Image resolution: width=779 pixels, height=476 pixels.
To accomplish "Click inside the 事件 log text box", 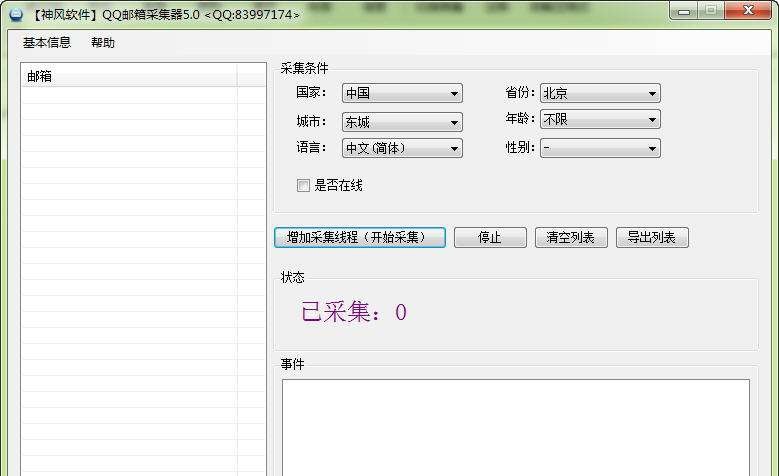I will click(516, 427).
